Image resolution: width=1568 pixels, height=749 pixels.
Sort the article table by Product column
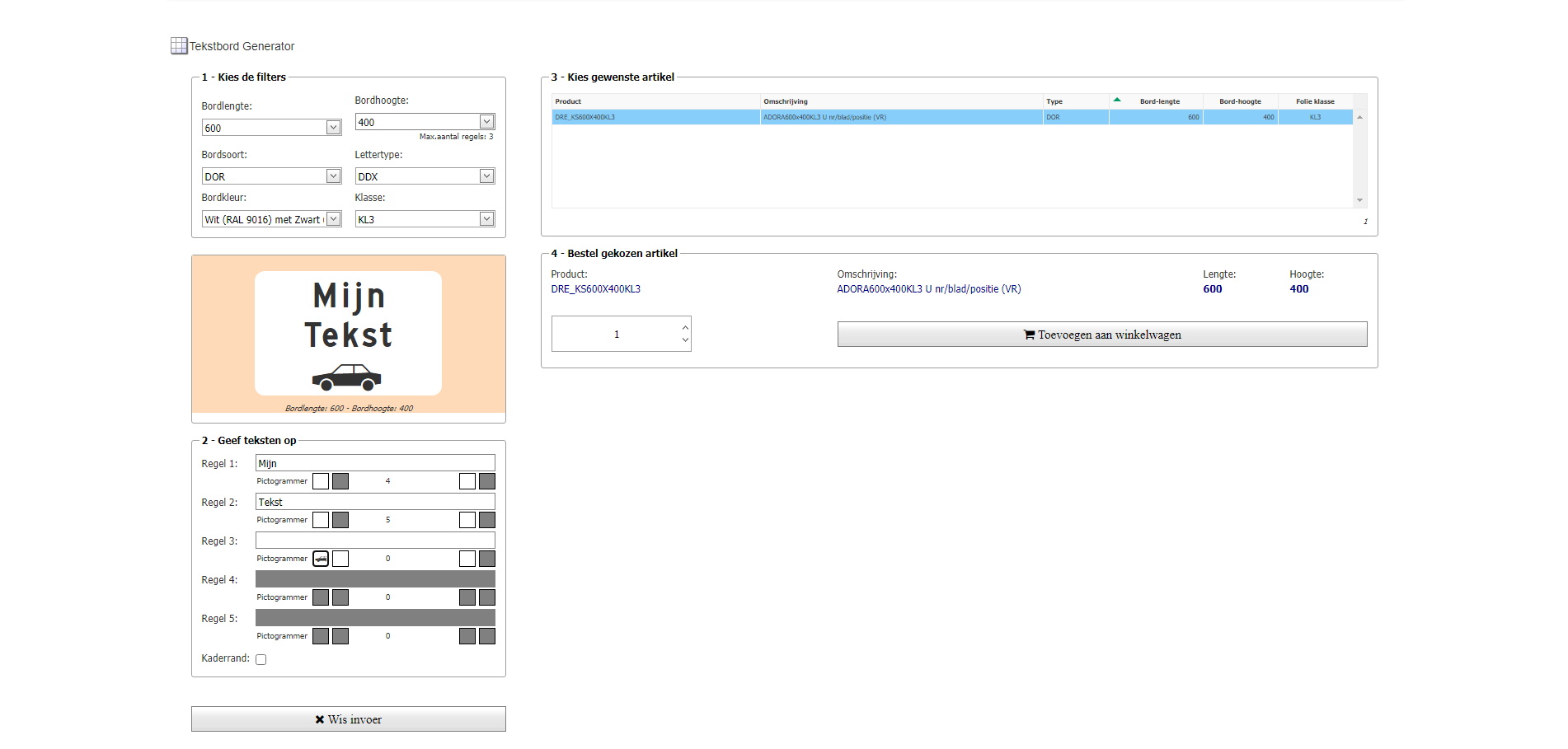pyautogui.click(x=656, y=101)
